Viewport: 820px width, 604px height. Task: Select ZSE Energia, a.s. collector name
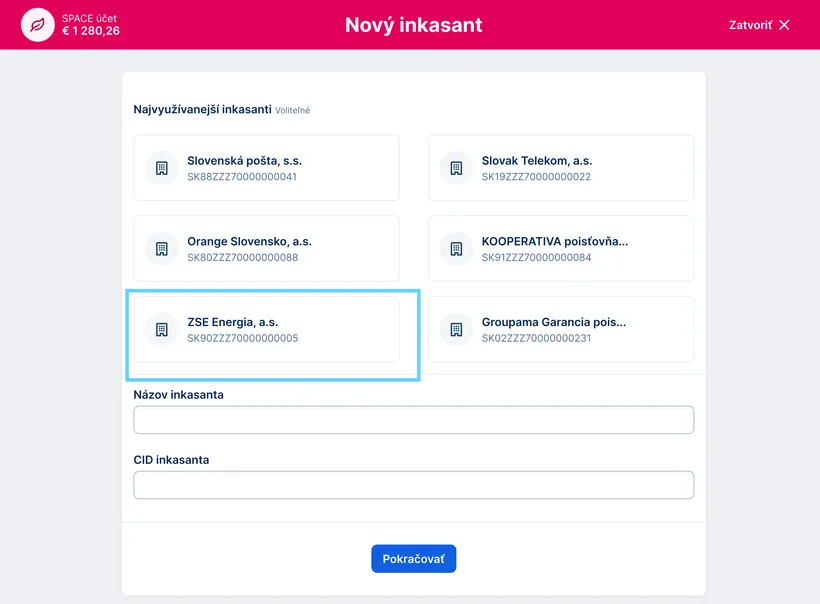click(x=232, y=322)
